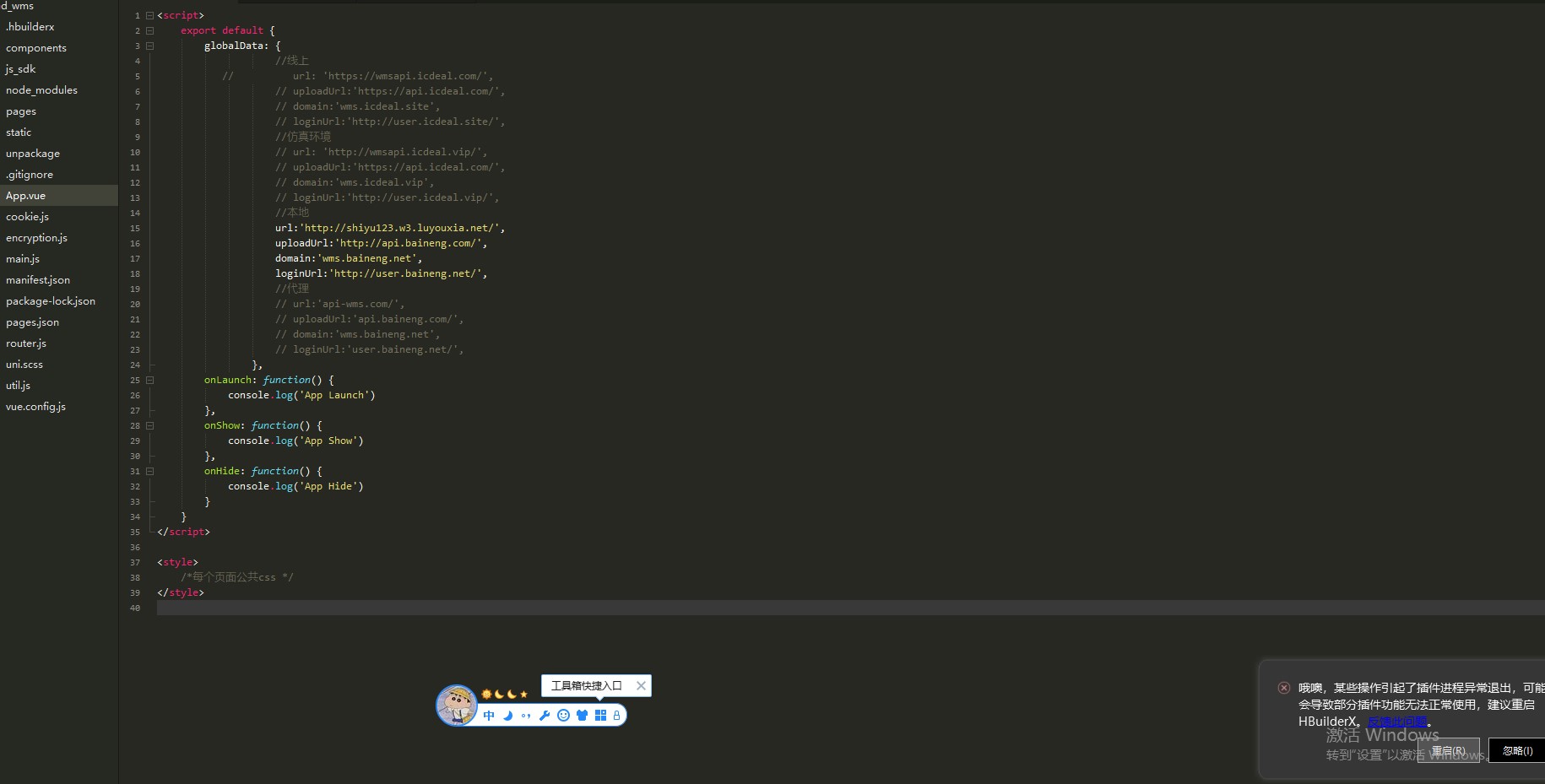Open encryption.js file

36,238
